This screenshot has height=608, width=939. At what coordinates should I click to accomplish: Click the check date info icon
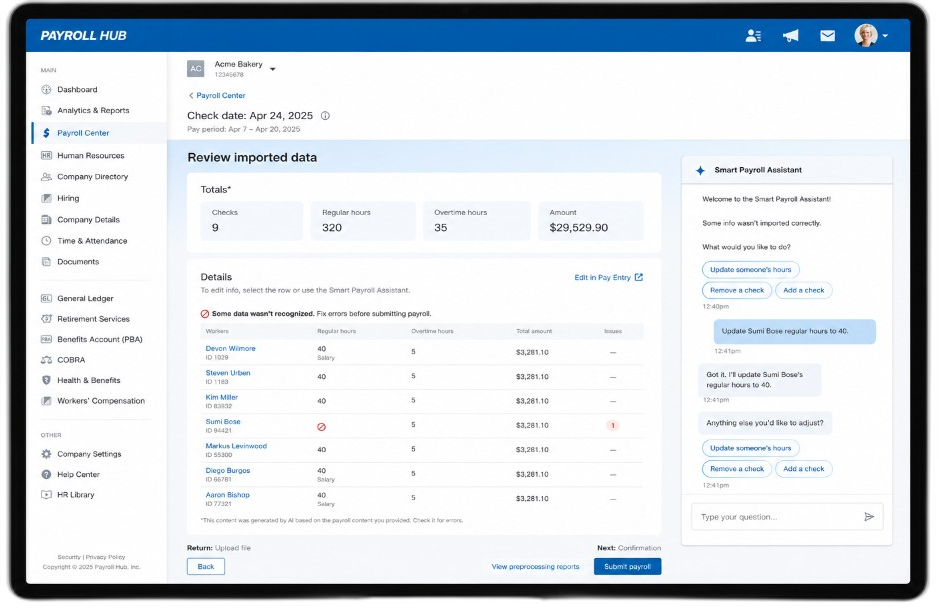click(x=325, y=116)
